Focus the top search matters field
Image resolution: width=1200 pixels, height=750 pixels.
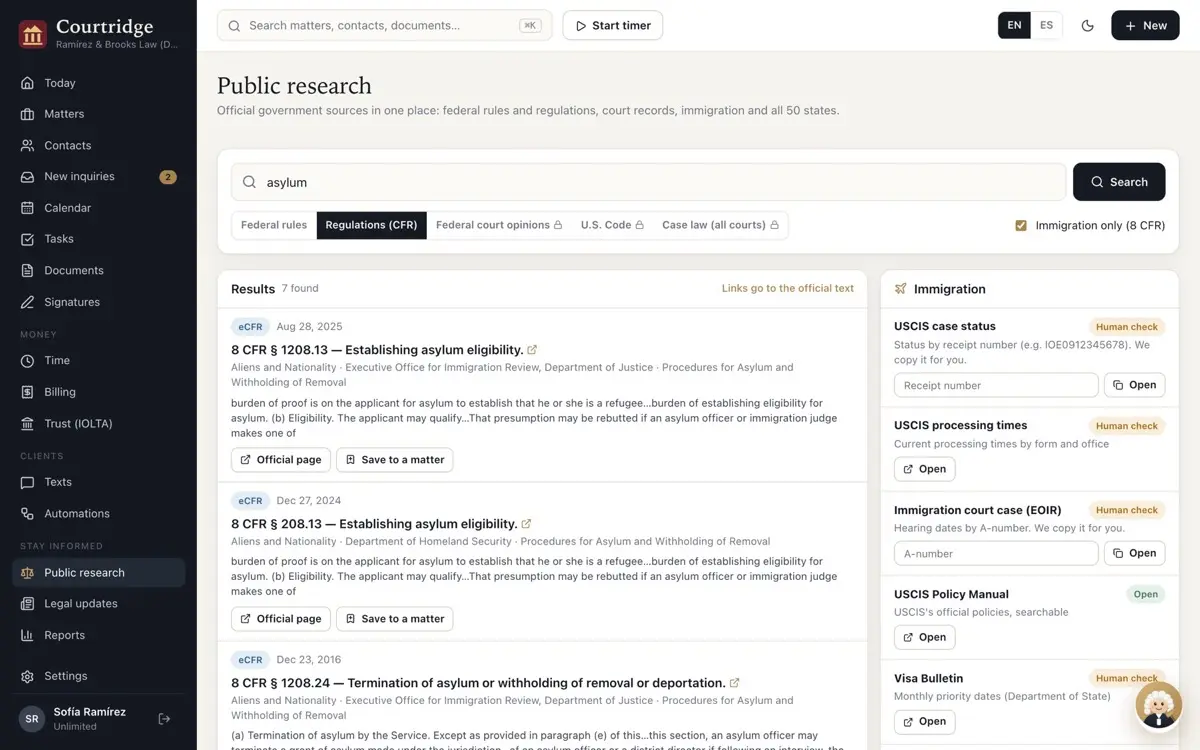click(x=384, y=25)
